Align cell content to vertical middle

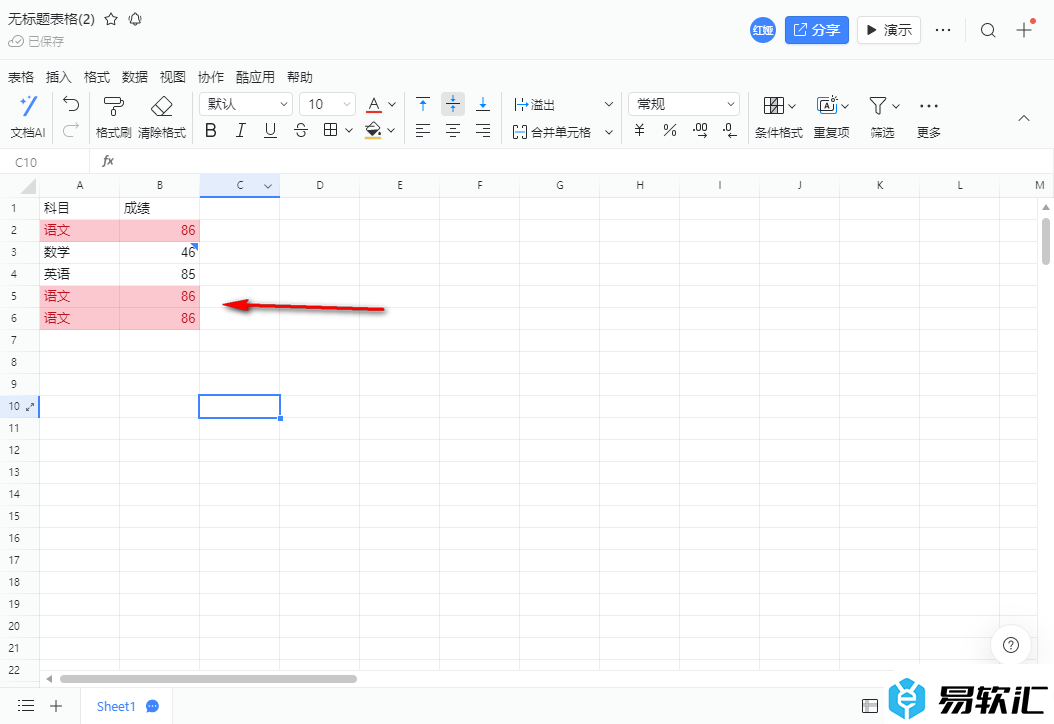[x=453, y=104]
